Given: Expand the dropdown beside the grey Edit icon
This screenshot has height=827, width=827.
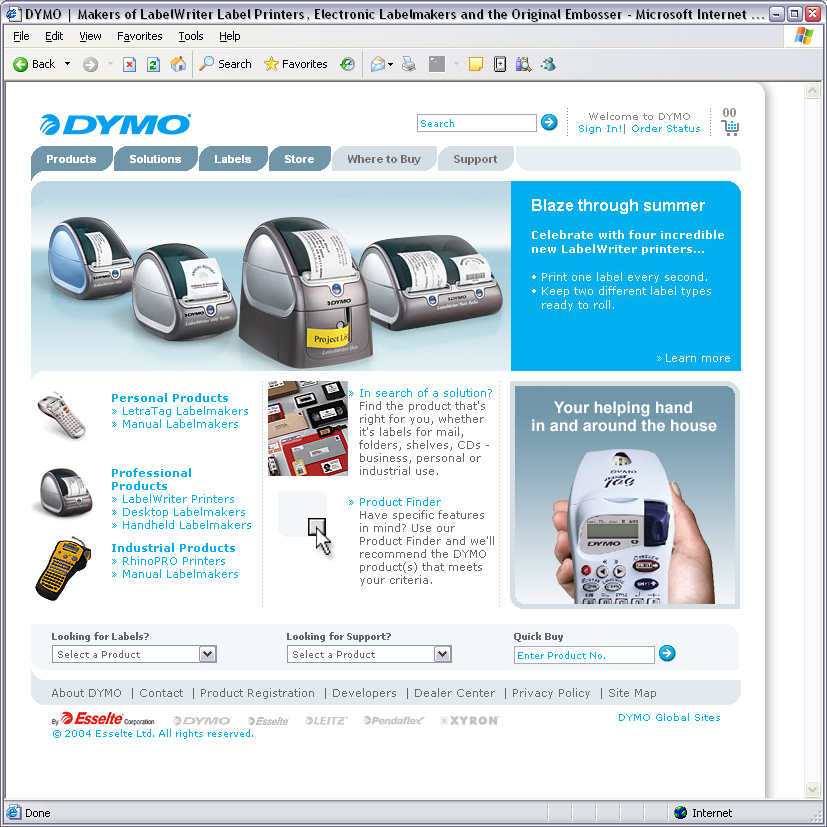Looking at the screenshot, I should click(456, 64).
